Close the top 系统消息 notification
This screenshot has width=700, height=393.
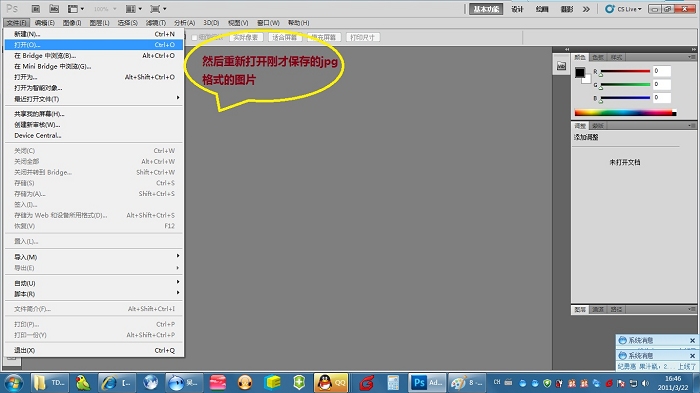click(x=692, y=340)
